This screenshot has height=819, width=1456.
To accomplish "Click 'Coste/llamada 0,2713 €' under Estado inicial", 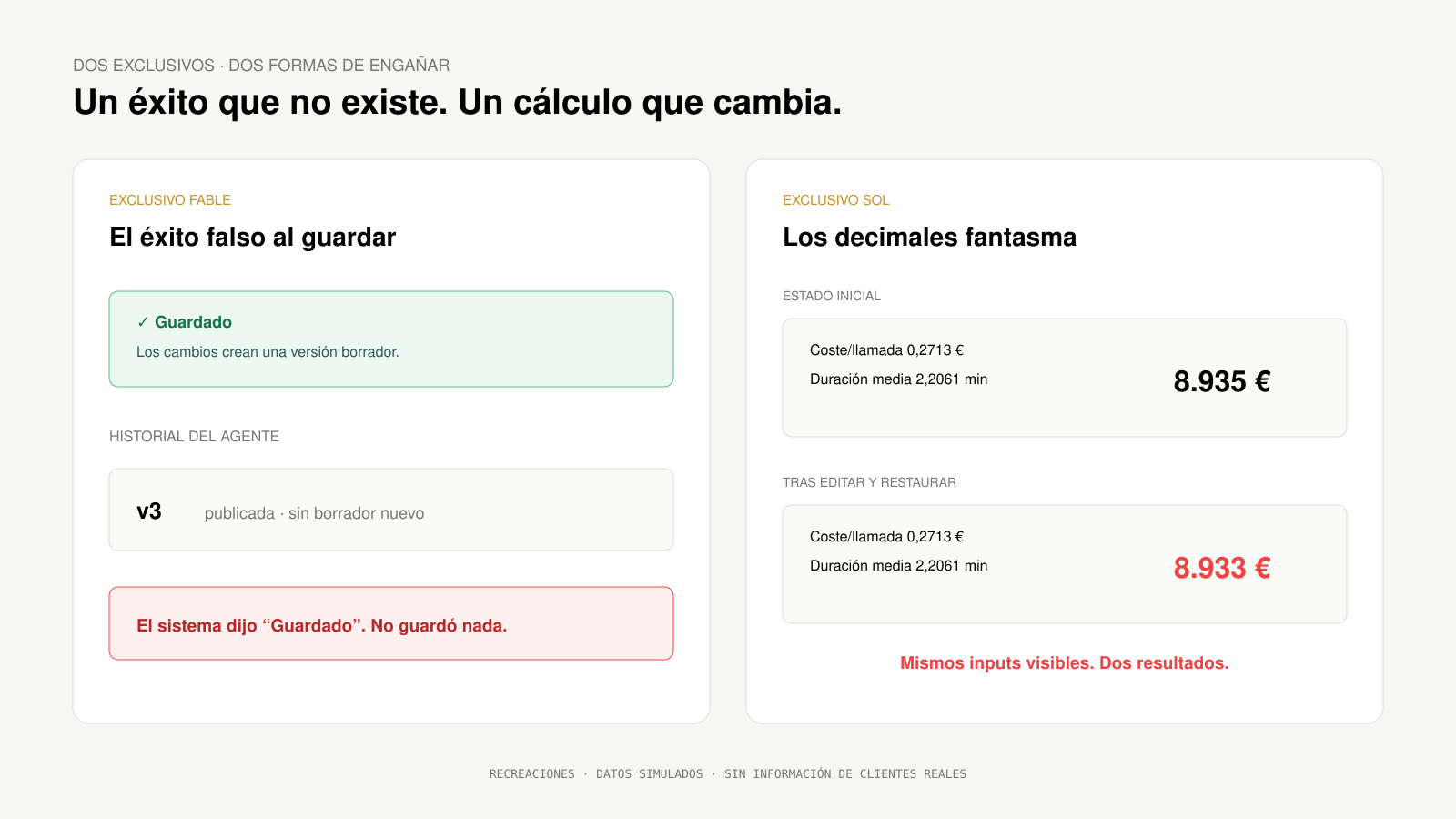I will tap(886, 350).
